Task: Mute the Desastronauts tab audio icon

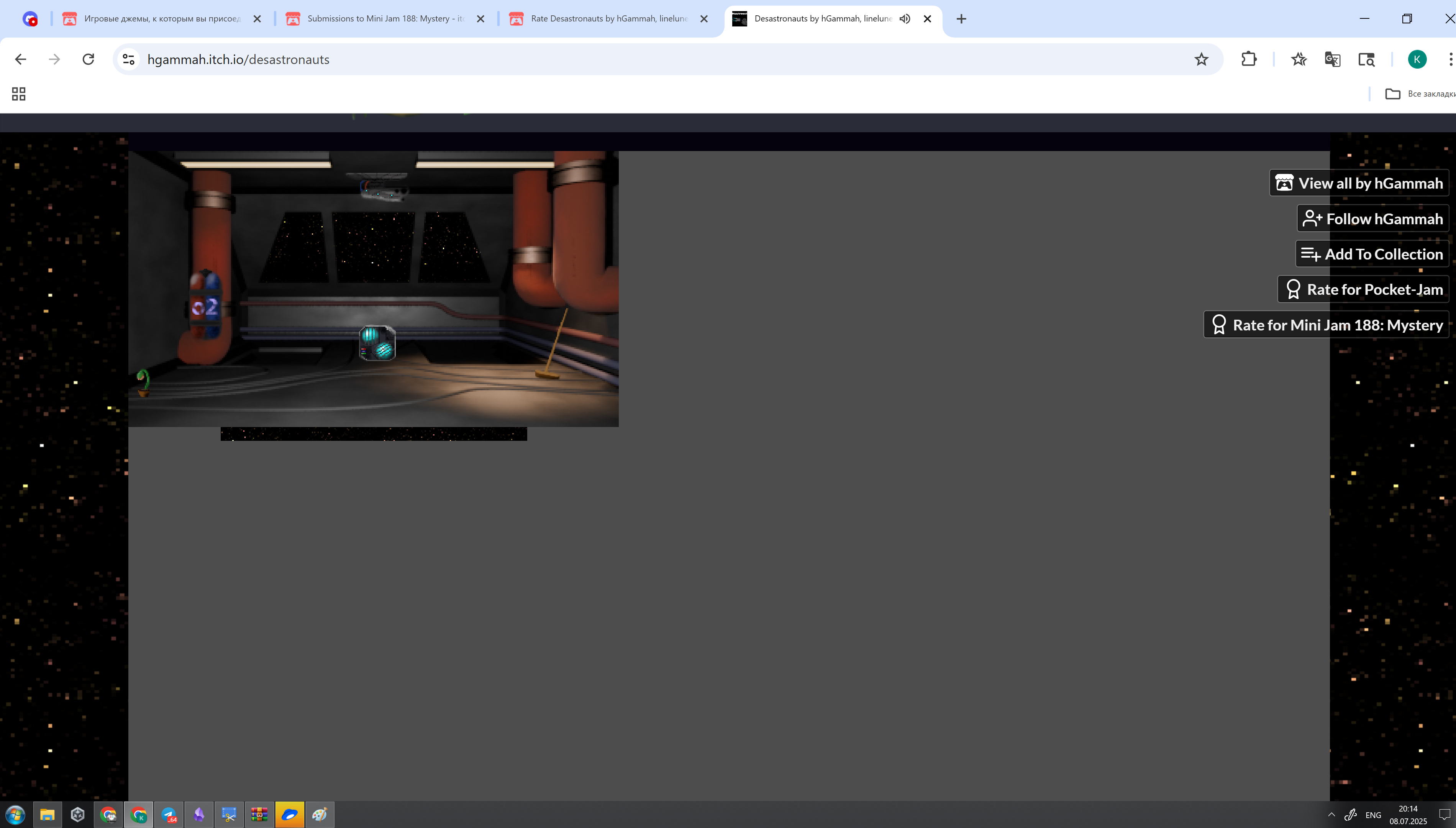Action: tap(905, 19)
